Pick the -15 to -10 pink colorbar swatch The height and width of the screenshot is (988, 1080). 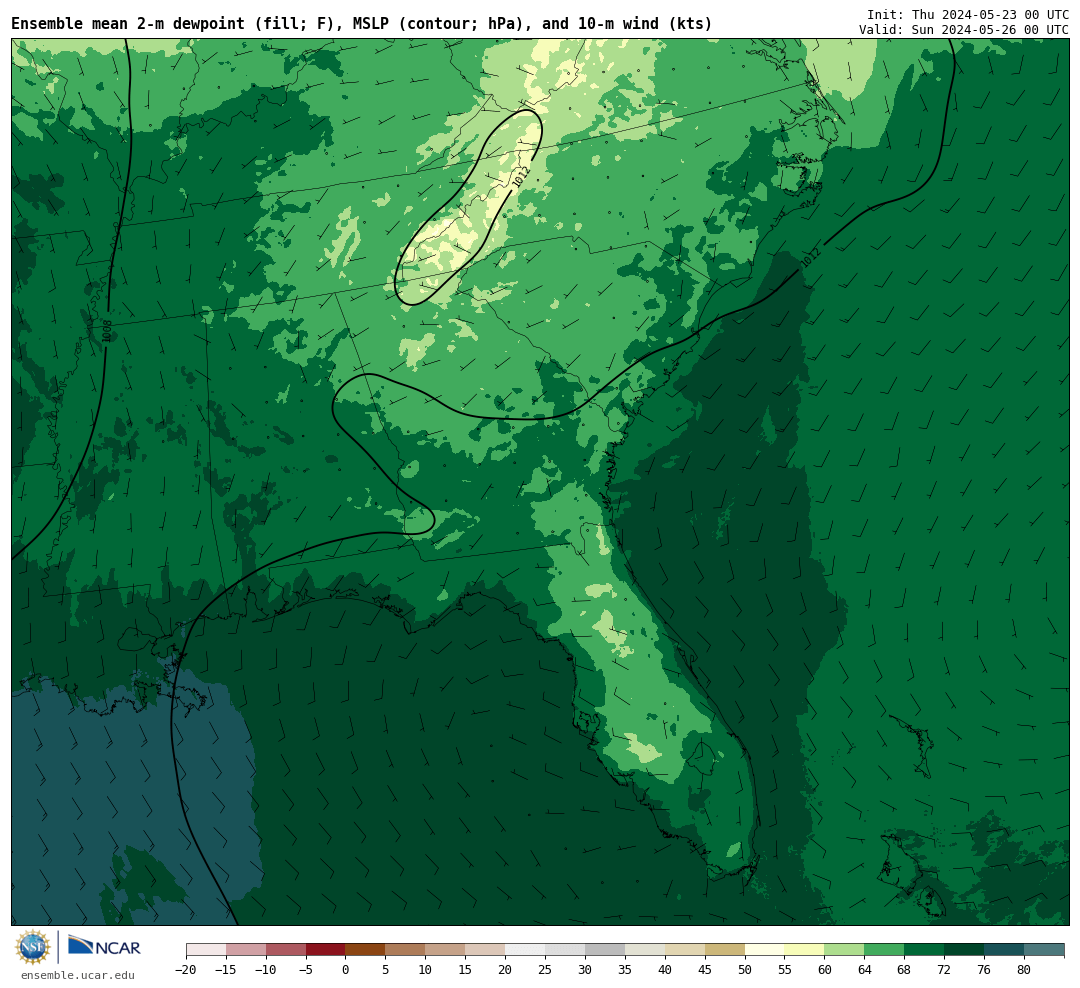click(x=246, y=950)
